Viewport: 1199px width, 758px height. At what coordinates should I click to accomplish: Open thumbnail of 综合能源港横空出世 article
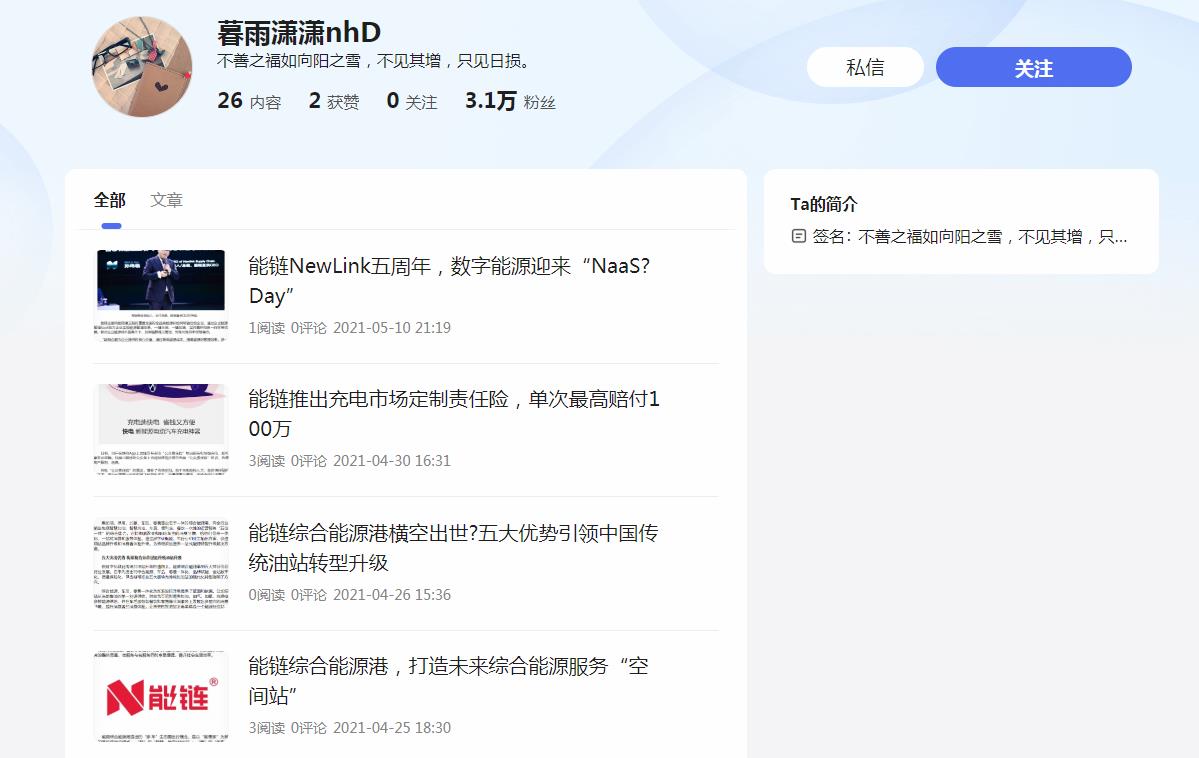161,563
